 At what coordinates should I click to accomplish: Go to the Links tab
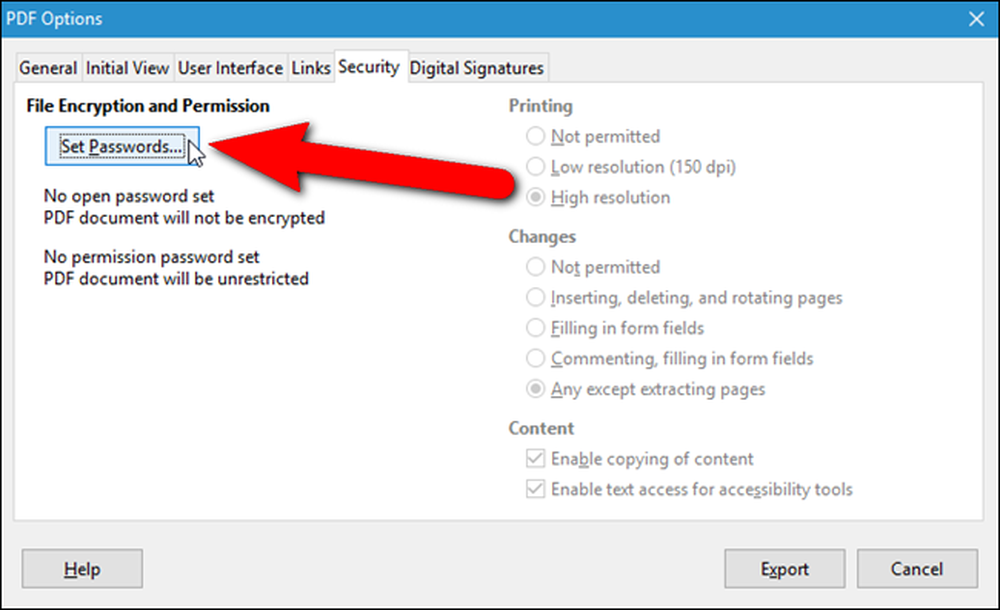(311, 68)
